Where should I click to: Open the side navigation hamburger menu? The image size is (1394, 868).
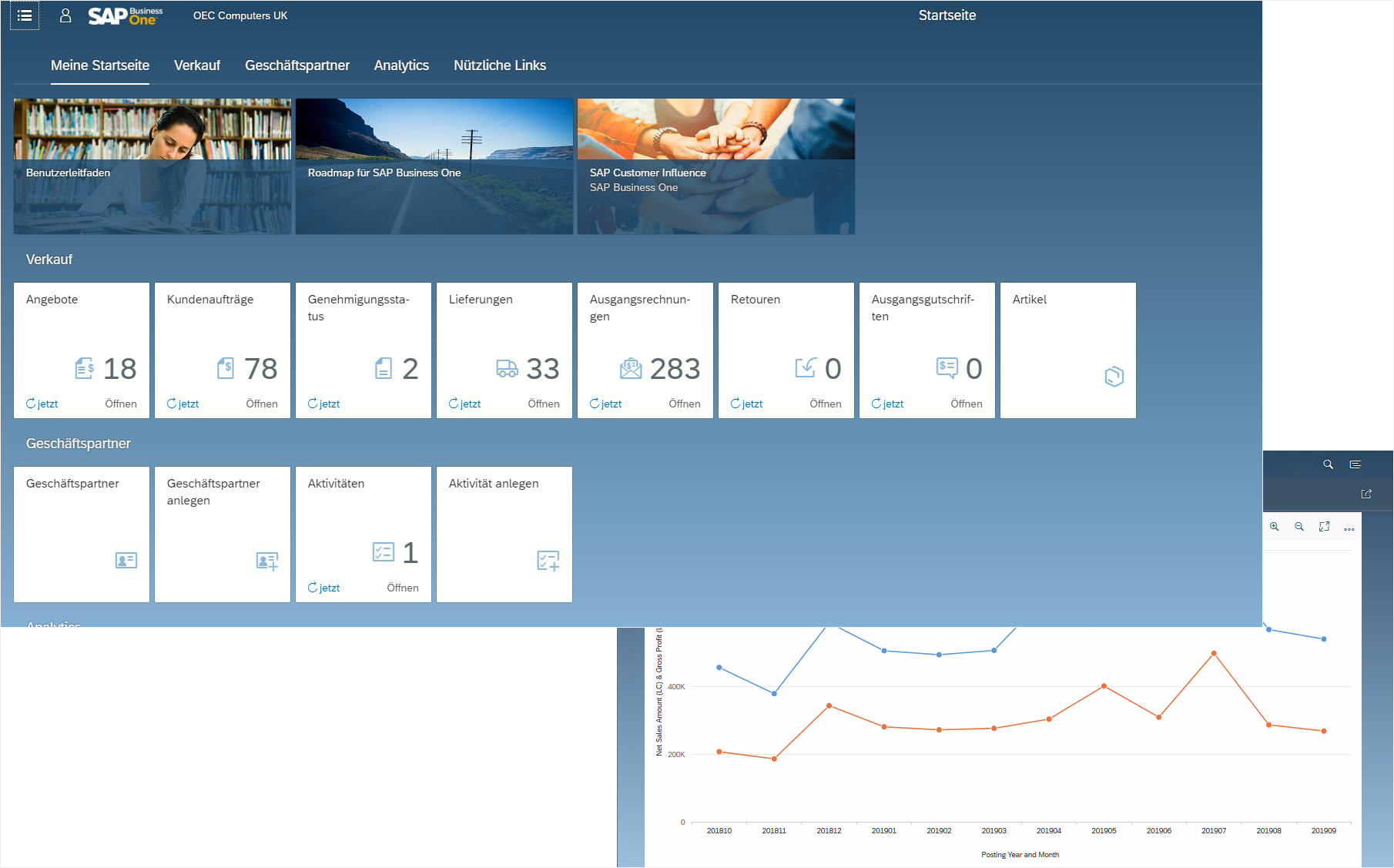click(25, 15)
